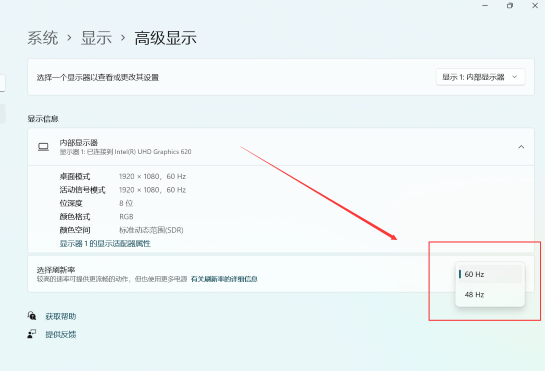The image size is (545, 371).
Task: Minimize the settings window
Action: click(x=485, y=6)
